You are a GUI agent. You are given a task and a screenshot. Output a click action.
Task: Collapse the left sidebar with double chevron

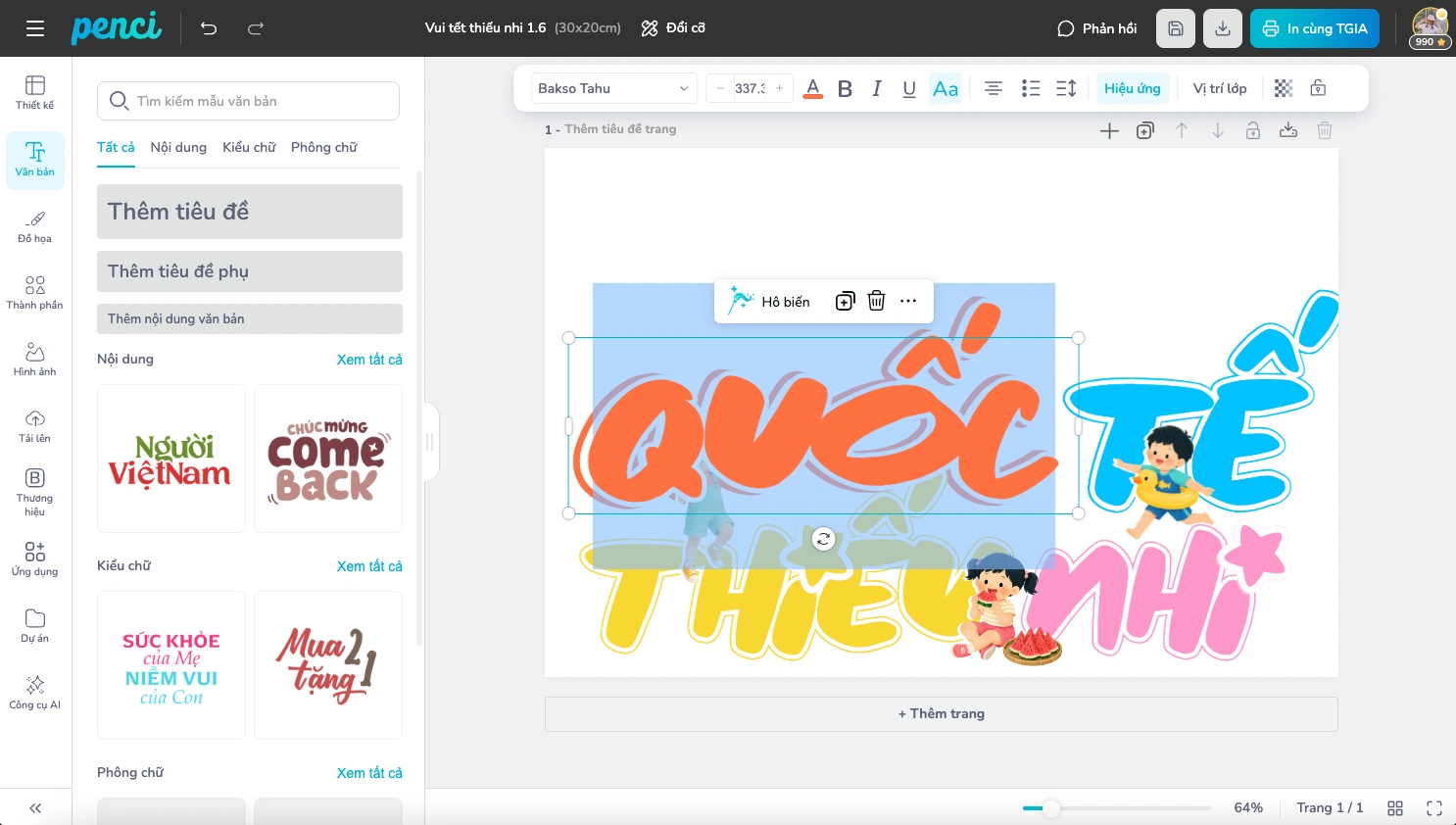coord(35,808)
